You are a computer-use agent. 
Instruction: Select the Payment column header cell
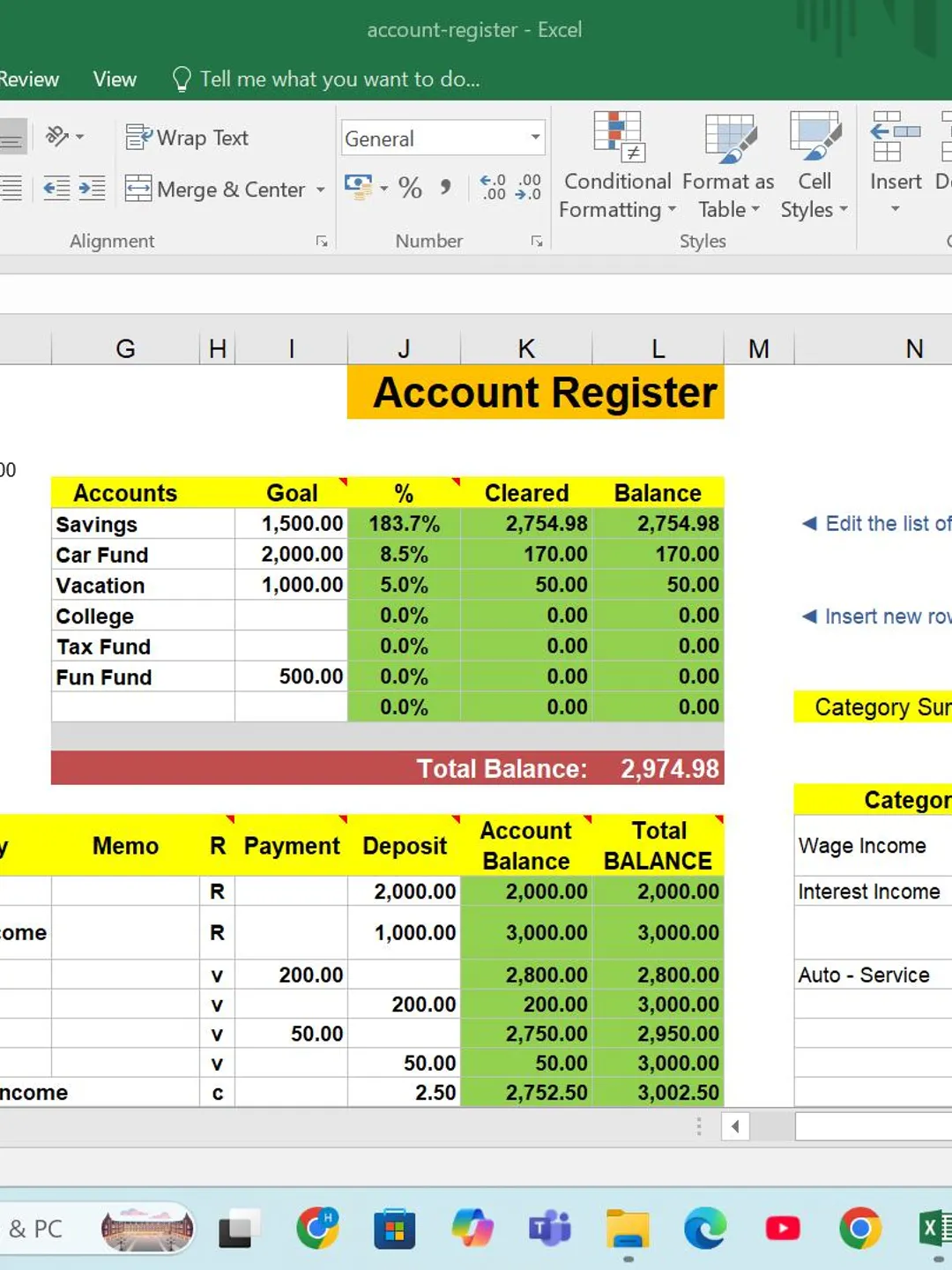pyautogui.click(x=292, y=846)
